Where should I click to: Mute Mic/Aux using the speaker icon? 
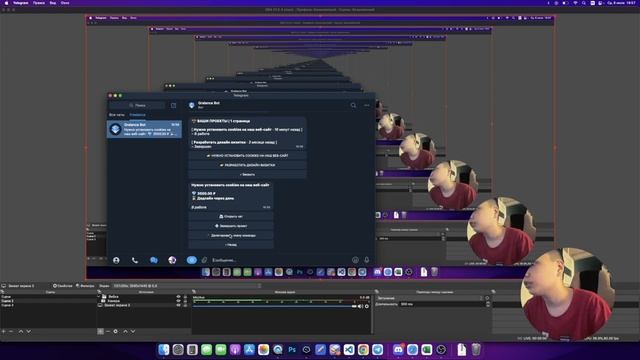coord(360,306)
